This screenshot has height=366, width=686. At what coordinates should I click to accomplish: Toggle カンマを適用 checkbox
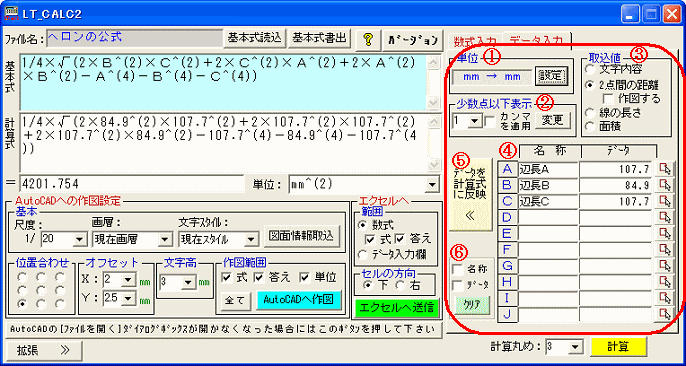tap(490, 122)
